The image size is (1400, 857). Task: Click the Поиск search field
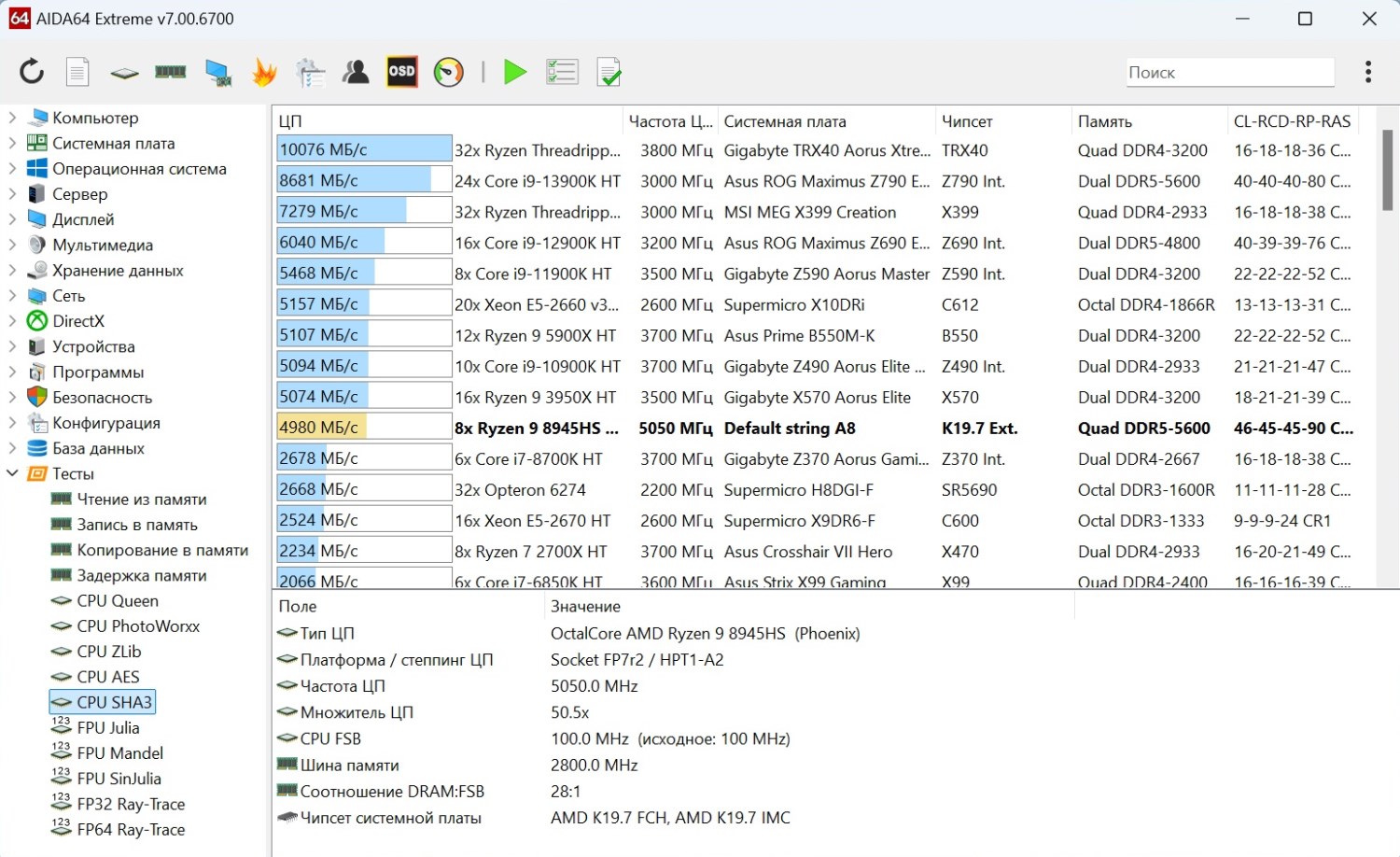(x=1228, y=73)
